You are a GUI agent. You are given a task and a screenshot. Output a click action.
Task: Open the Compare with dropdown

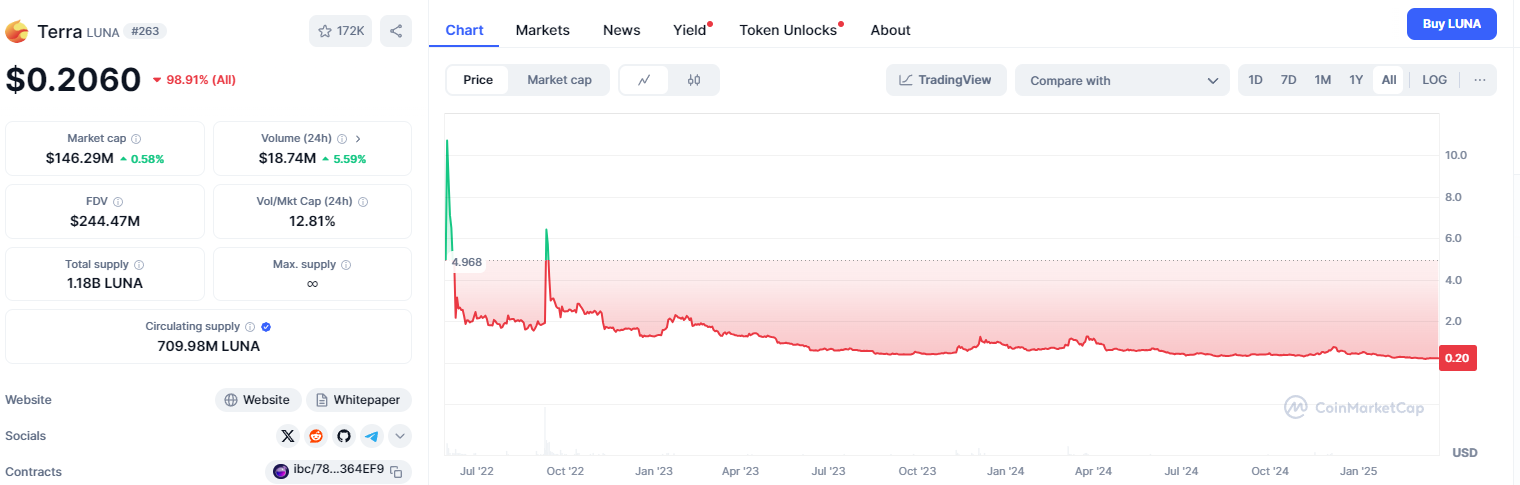(1122, 80)
